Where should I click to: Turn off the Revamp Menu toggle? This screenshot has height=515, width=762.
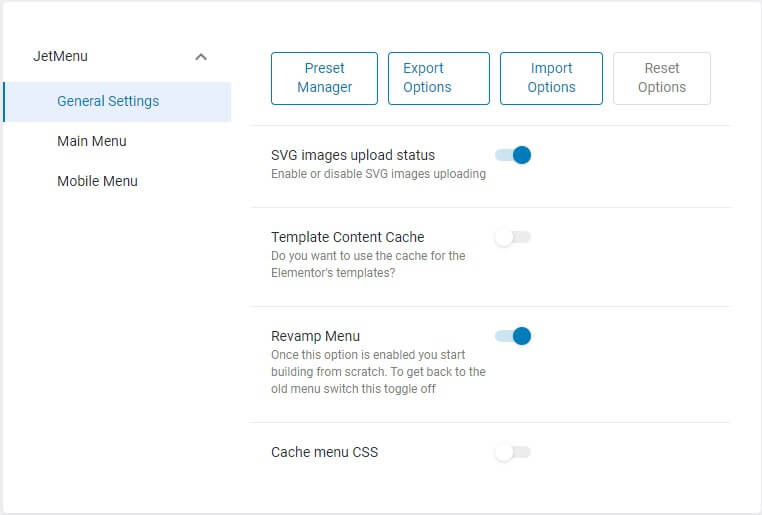[x=513, y=336]
